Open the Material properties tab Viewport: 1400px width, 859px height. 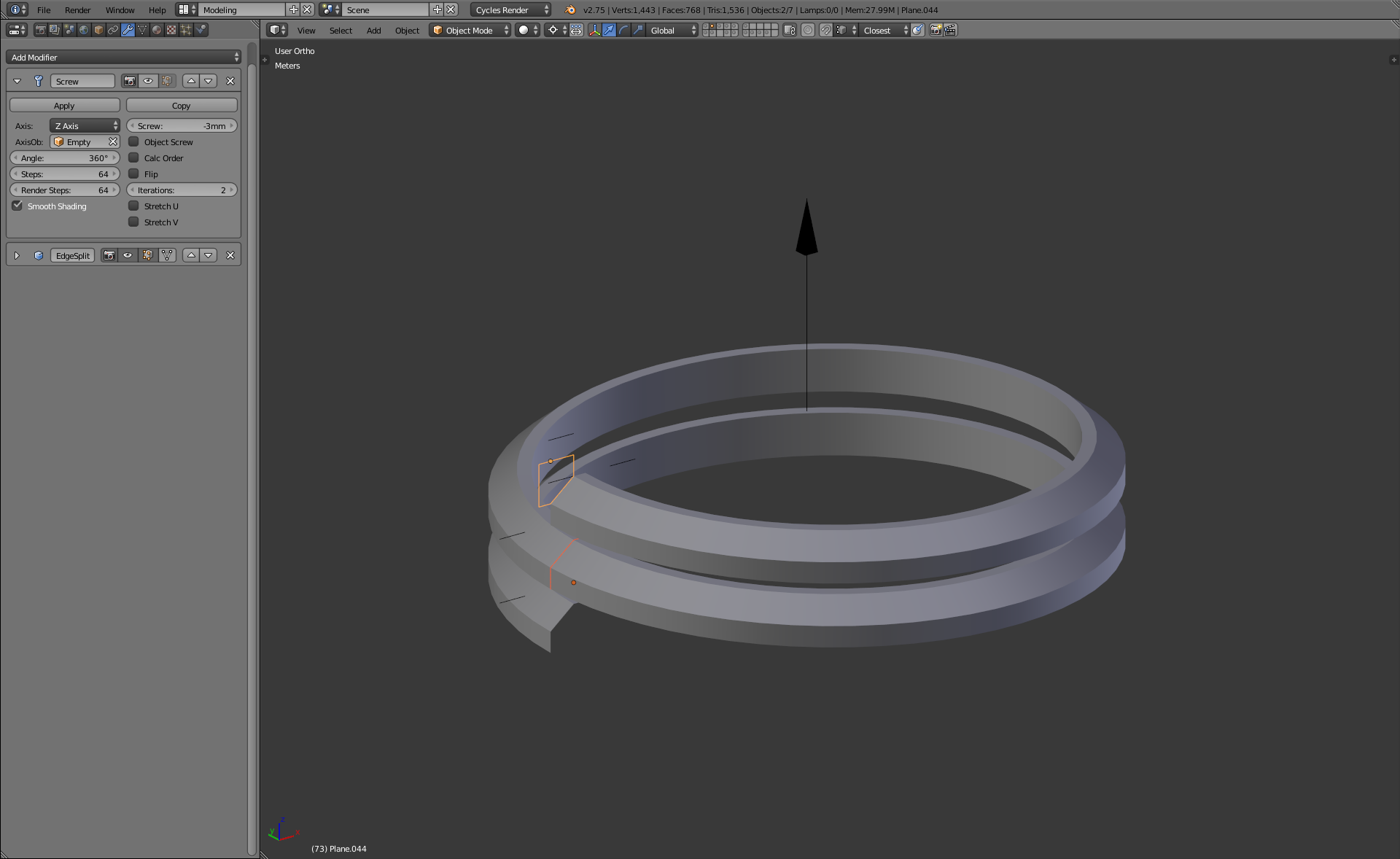coord(157,30)
